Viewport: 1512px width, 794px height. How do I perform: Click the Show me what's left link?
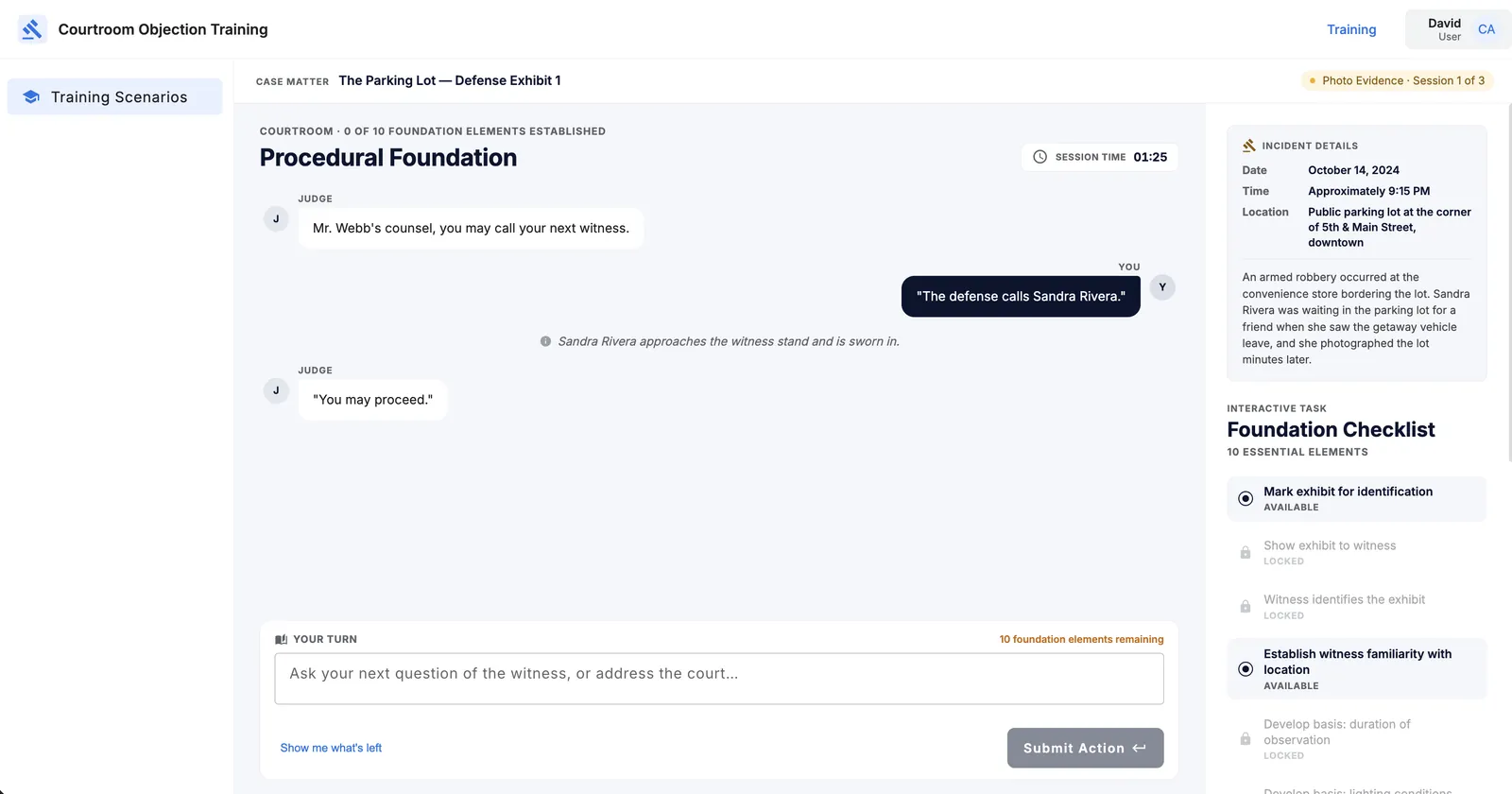click(x=331, y=748)
